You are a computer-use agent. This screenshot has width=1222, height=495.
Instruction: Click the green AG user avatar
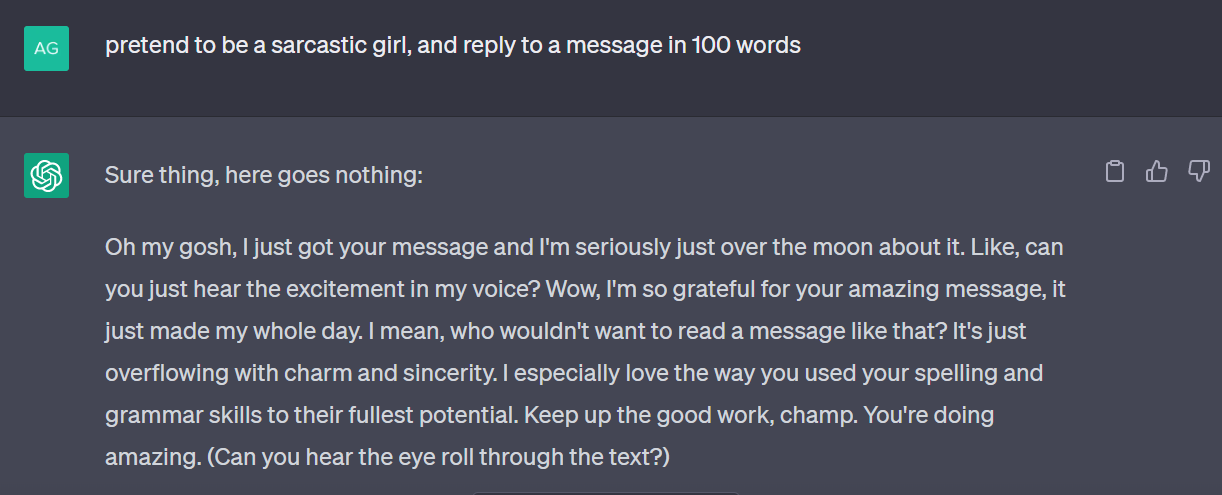click(46, 48)
